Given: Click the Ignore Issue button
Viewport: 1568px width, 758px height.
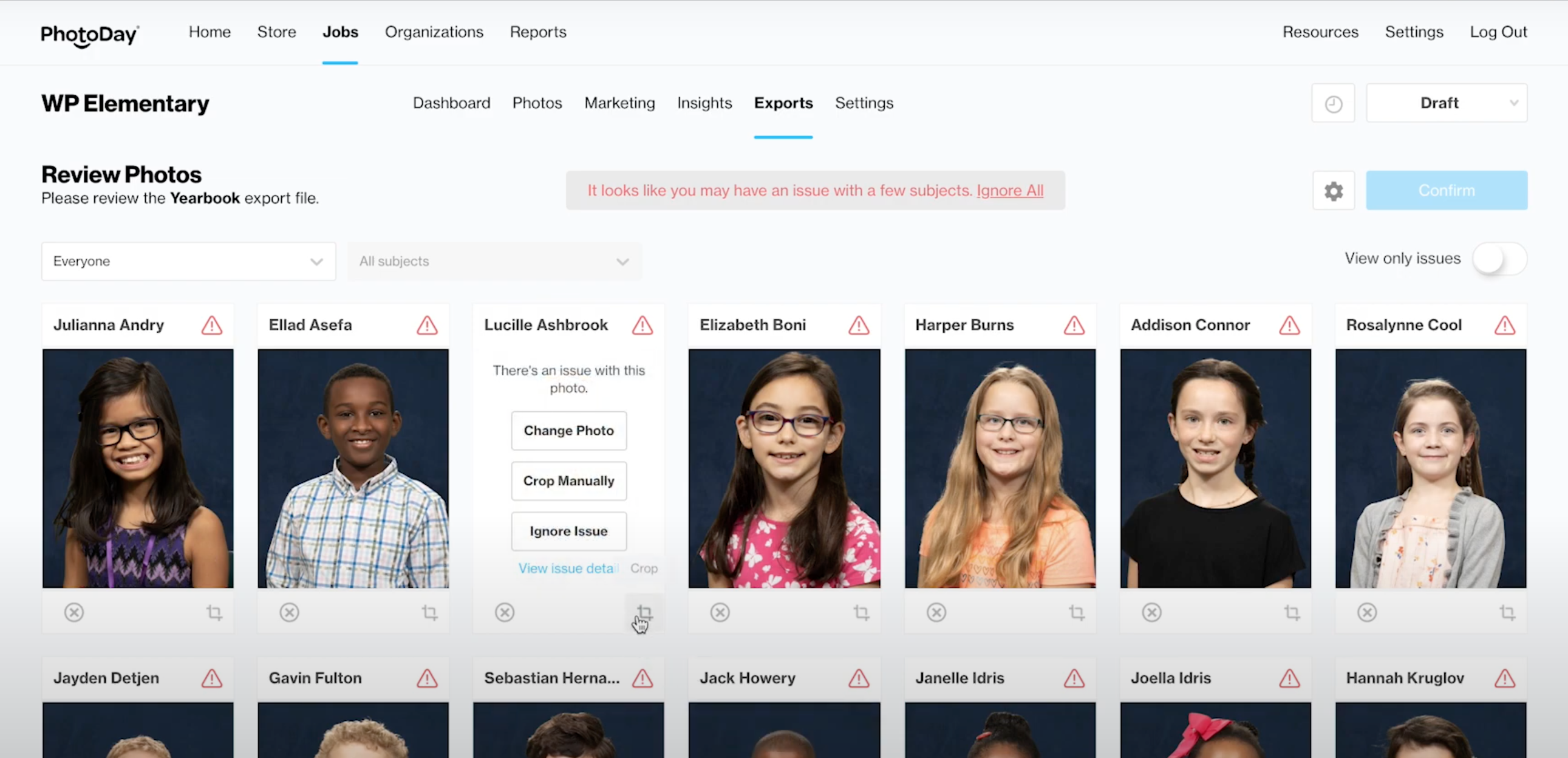Looking at the screenshot, I should [x=568, y=531].
